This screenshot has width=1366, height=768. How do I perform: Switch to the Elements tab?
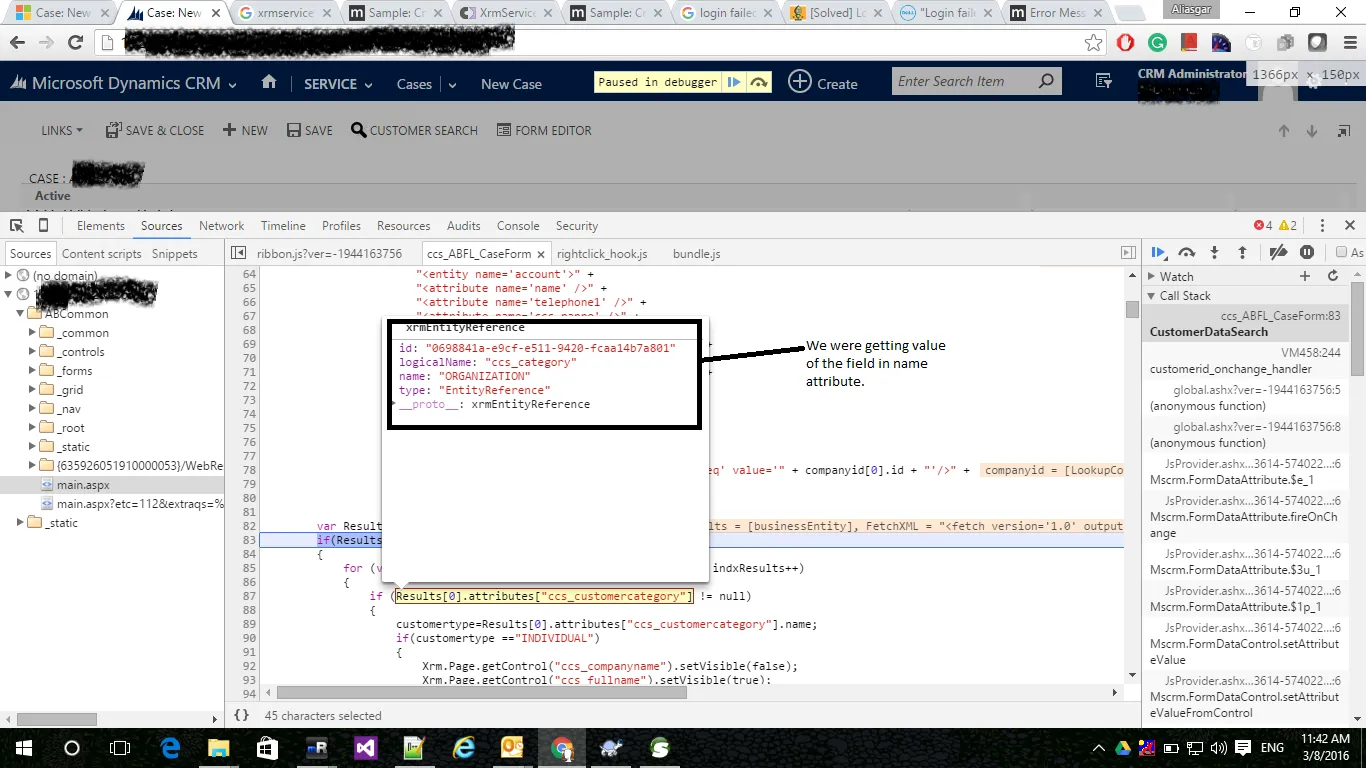click(101, 226)
